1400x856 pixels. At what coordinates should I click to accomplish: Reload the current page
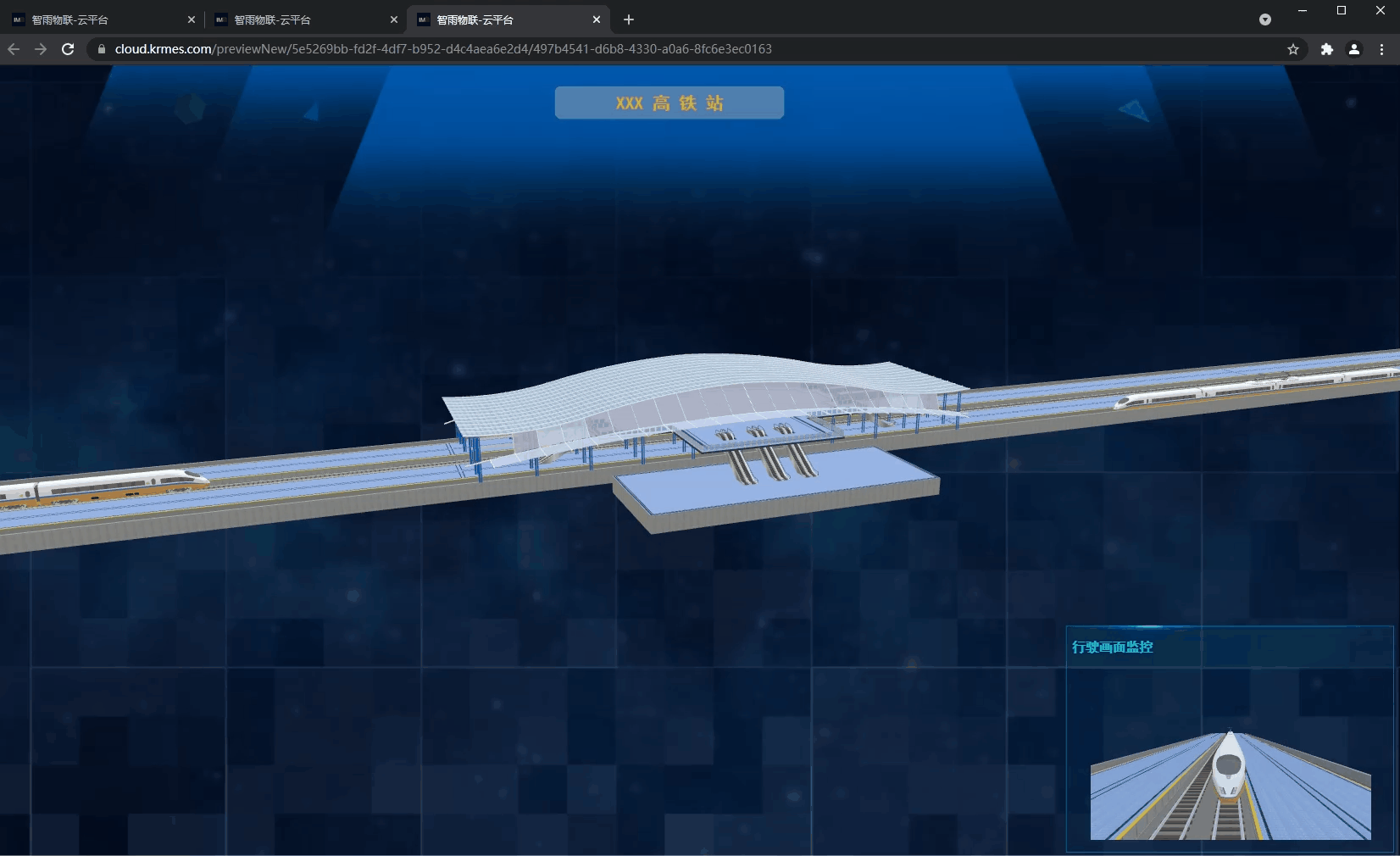[68, 49]
